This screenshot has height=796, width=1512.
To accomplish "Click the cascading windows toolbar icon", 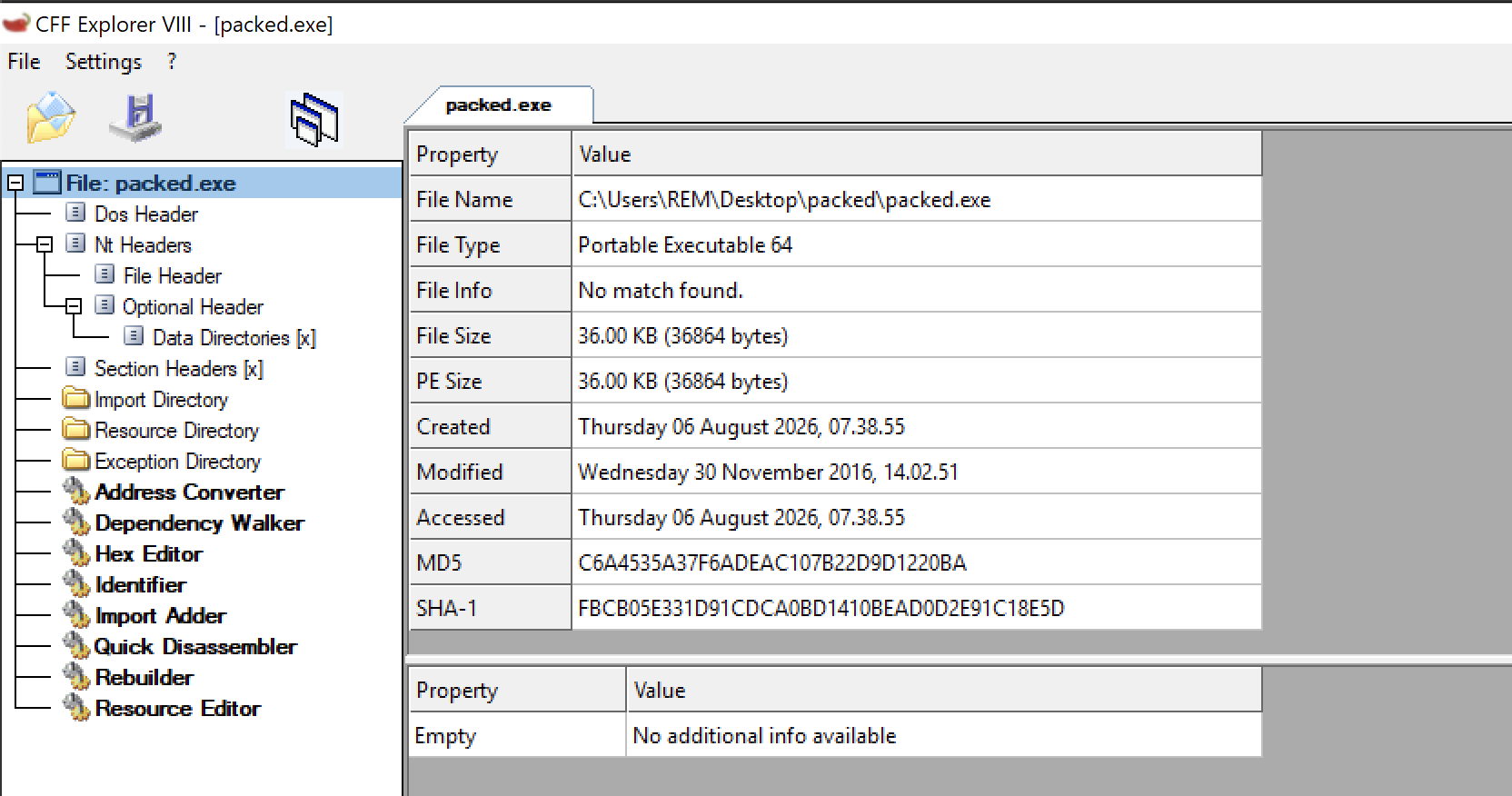I will point(314,119).
